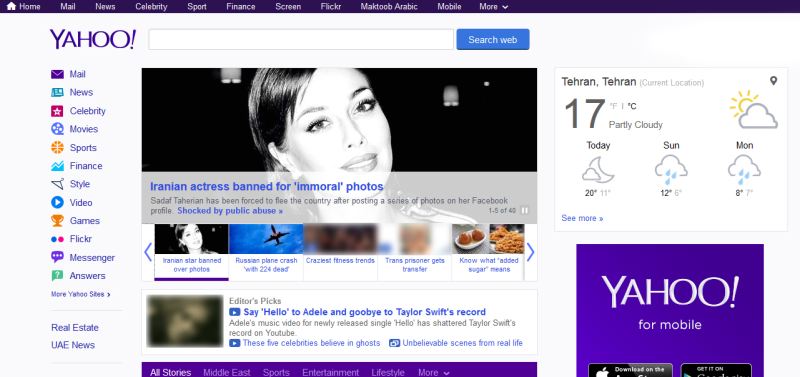Expand More Yahoo Sites list
This screenshot has height=377, width=800.
coord(81,294)
